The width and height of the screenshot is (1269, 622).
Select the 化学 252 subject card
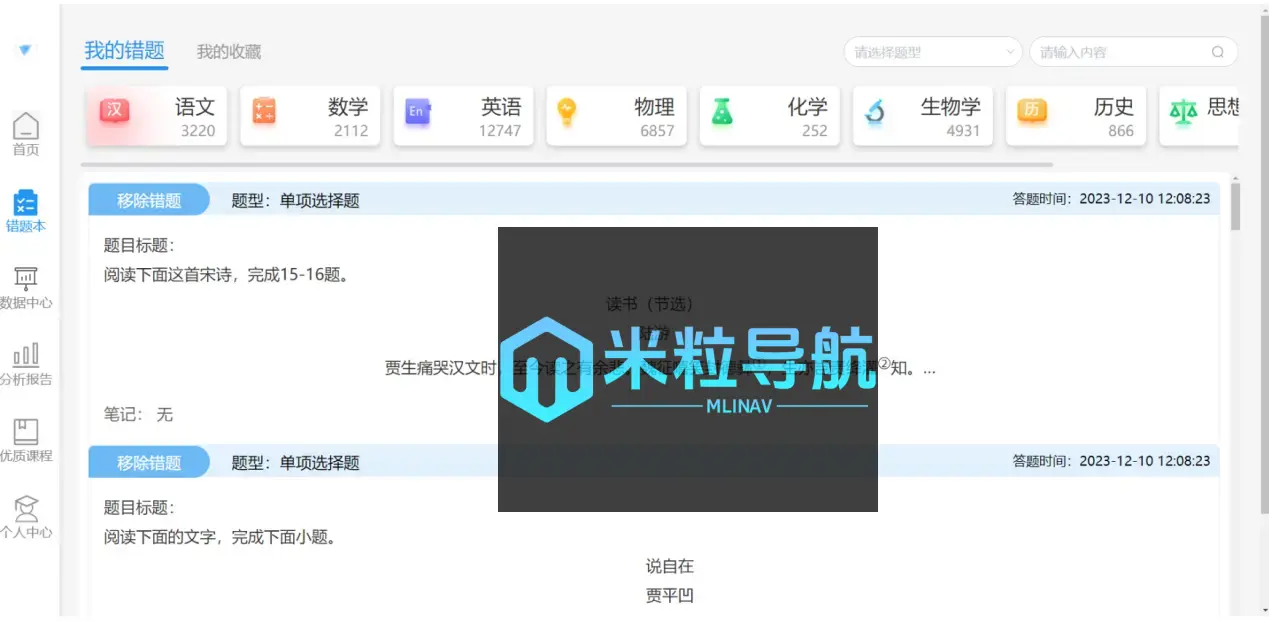(769, 116)
